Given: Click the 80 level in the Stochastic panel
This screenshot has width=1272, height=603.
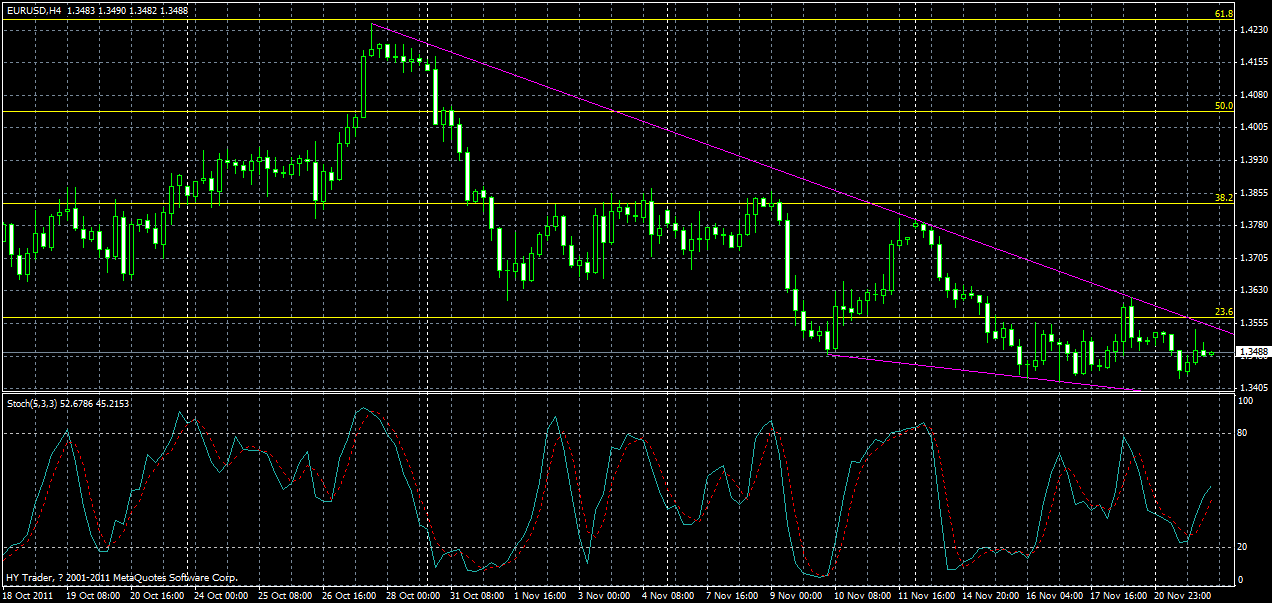Looking at the screenshot, I should point(1240,432).
